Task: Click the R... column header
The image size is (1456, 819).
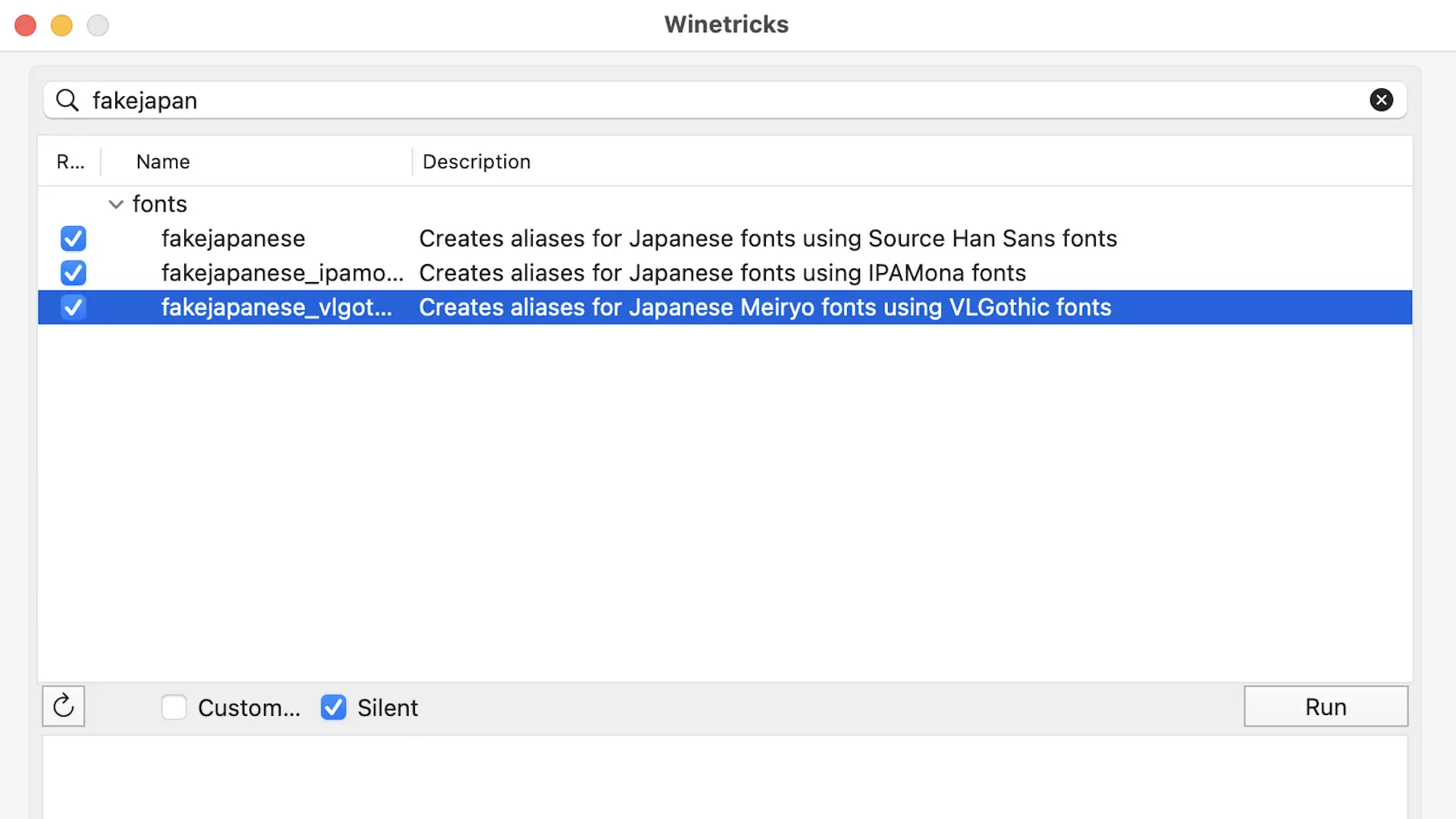Action: 70,162
